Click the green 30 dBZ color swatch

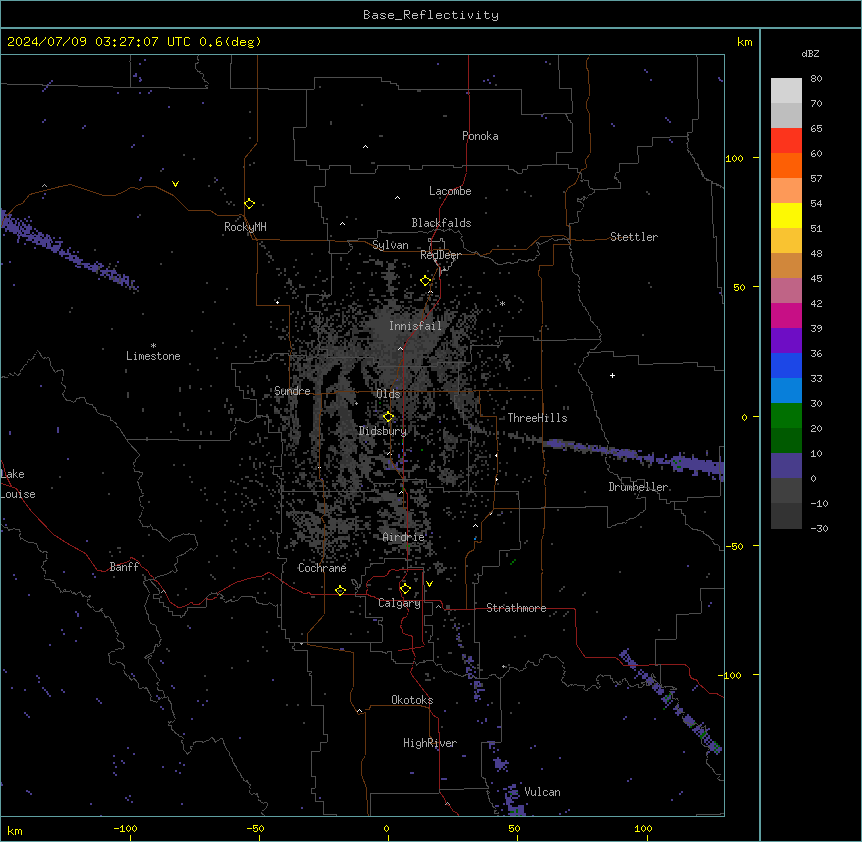point(786,416)
